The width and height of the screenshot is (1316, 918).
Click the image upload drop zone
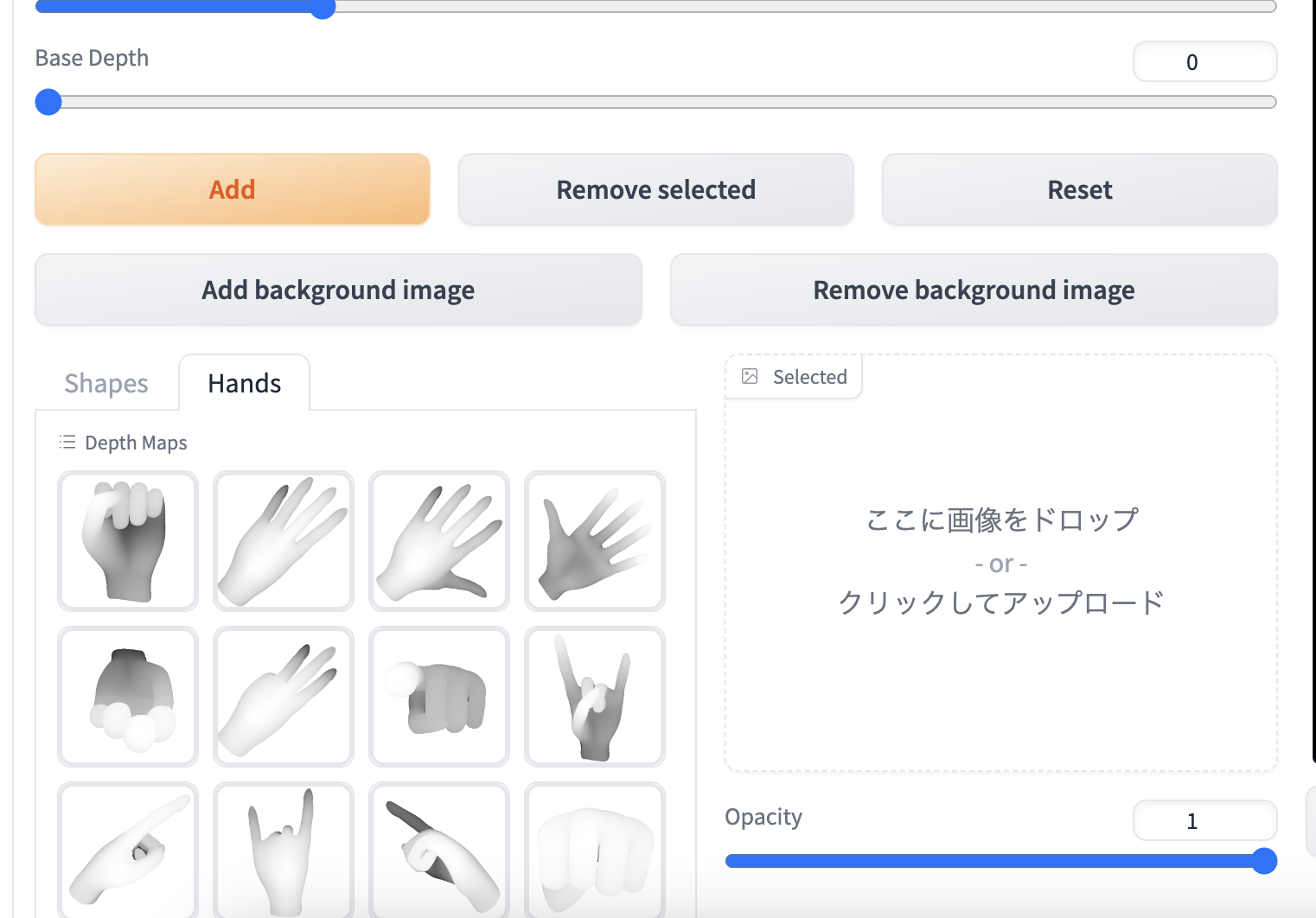1001,562
